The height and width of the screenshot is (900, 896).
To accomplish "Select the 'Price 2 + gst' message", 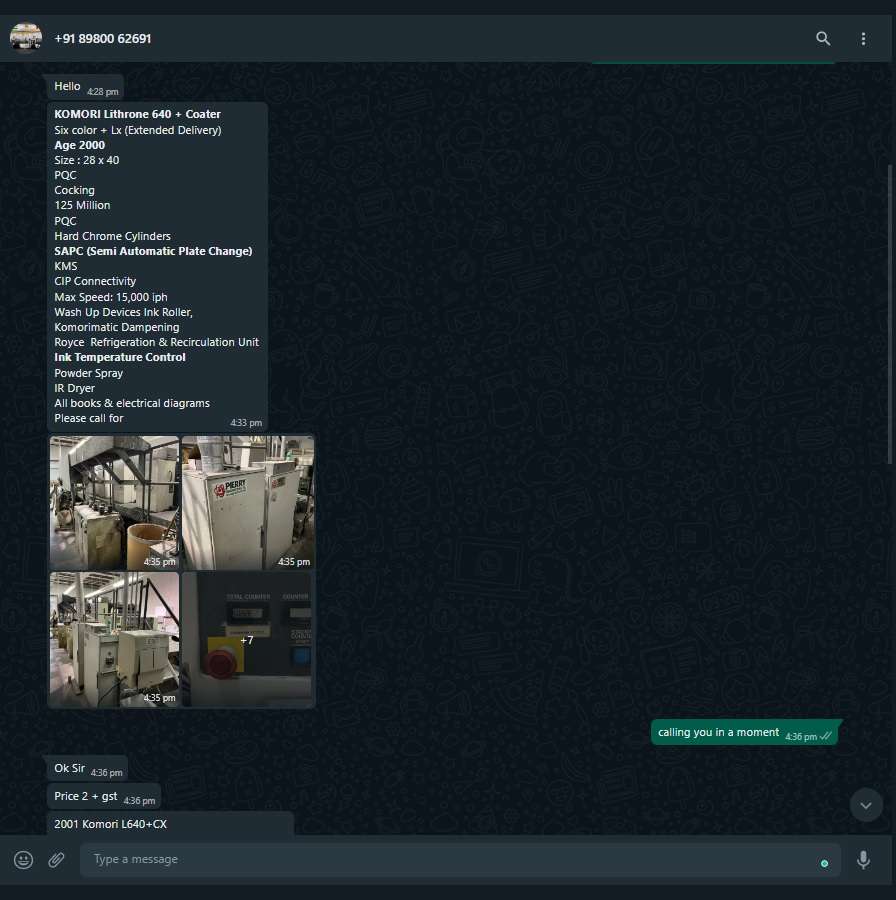I will click(x=104, y=797).
